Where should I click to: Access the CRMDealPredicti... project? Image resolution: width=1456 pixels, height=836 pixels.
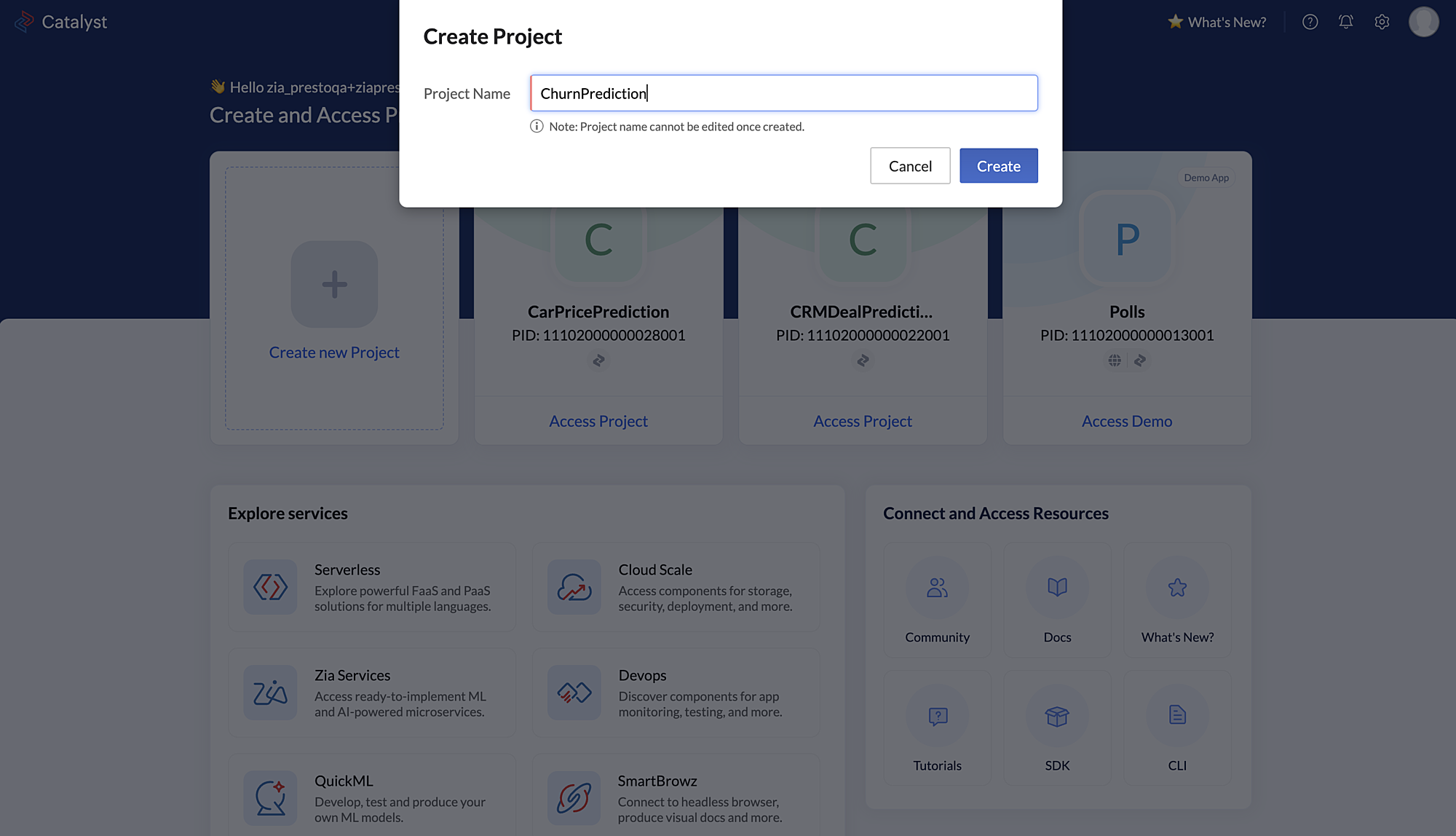click(x=861, y=420)
